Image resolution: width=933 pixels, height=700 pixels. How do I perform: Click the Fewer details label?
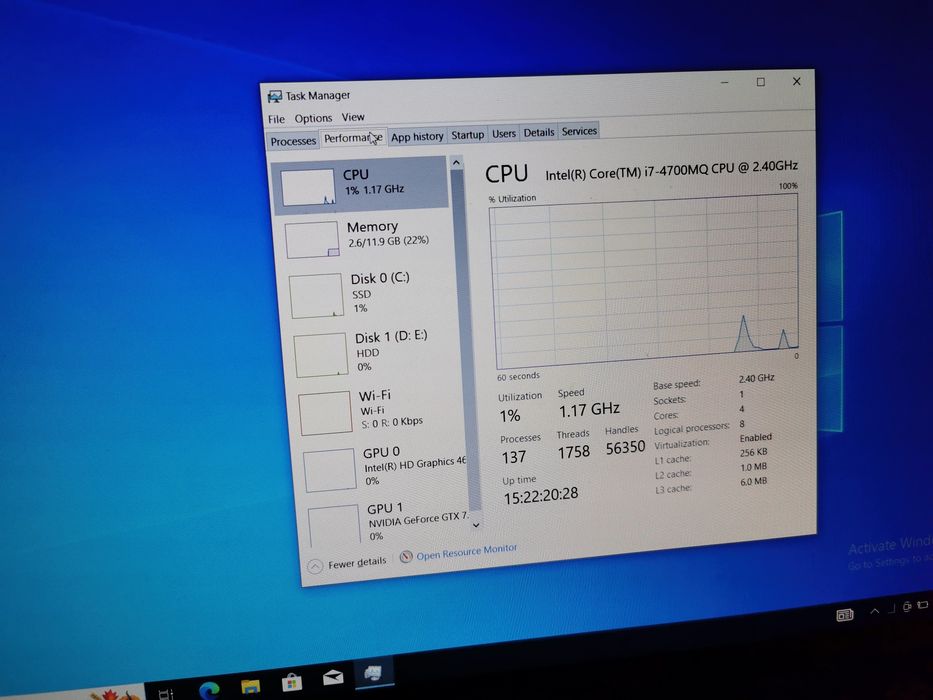pyautogui.click(x=357, y=562)
